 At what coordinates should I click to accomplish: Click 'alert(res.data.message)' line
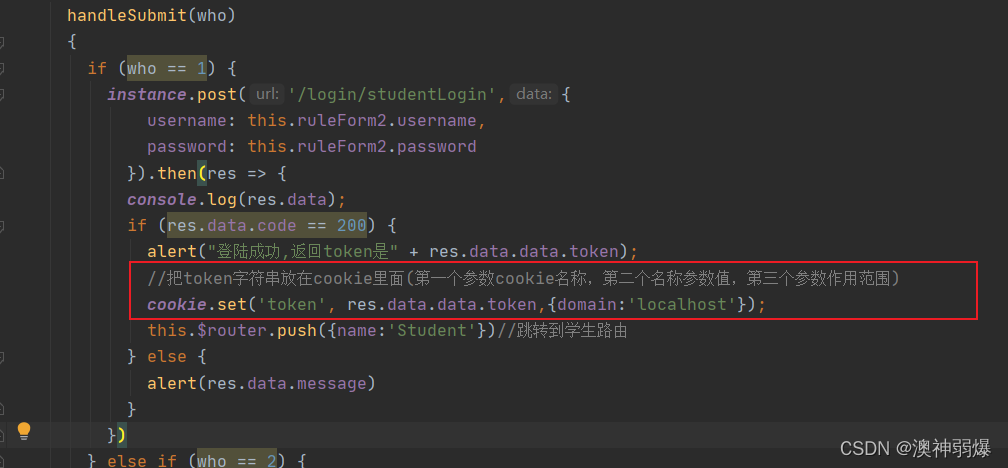coord(261,383)
